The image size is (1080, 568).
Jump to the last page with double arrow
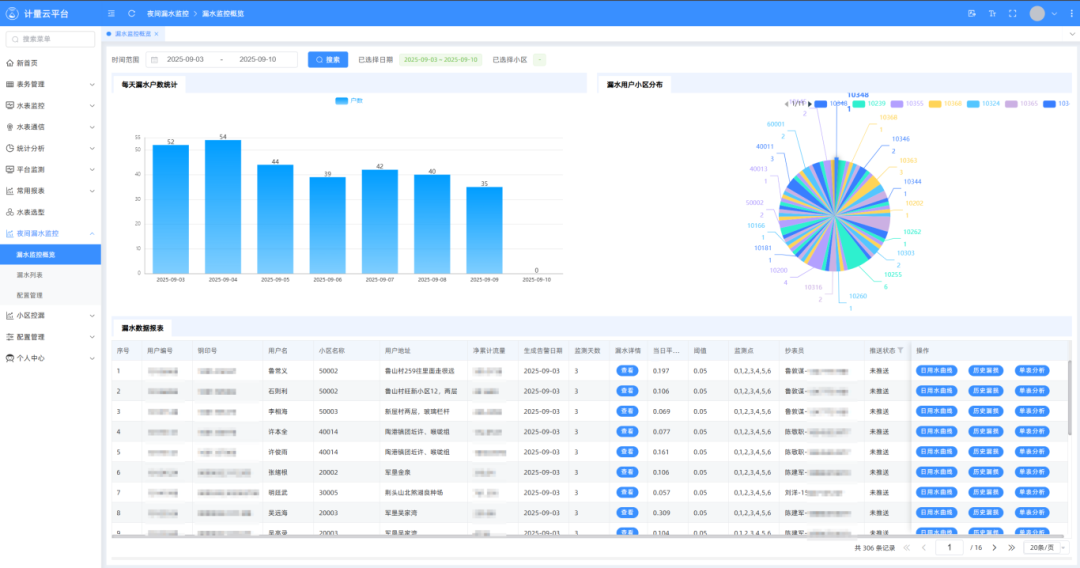click(1011, 548)
